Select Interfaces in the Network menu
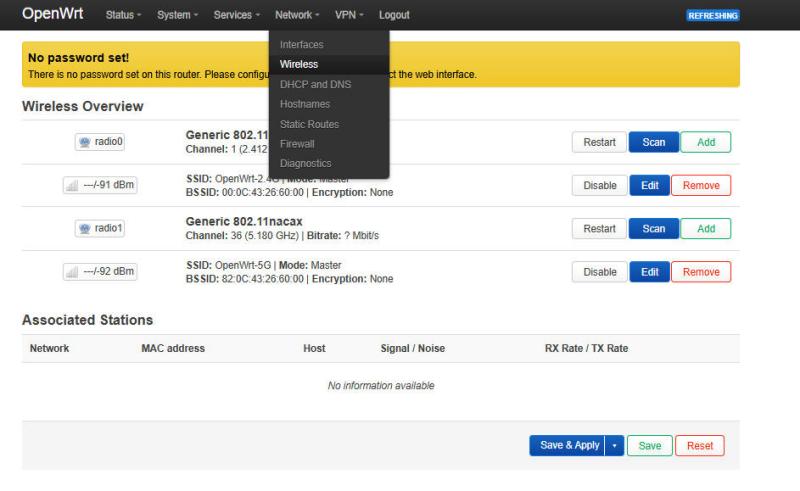Image resolution: width=800 pixels, height=491 pixels. pyautogui.click(x=329, y=44)
